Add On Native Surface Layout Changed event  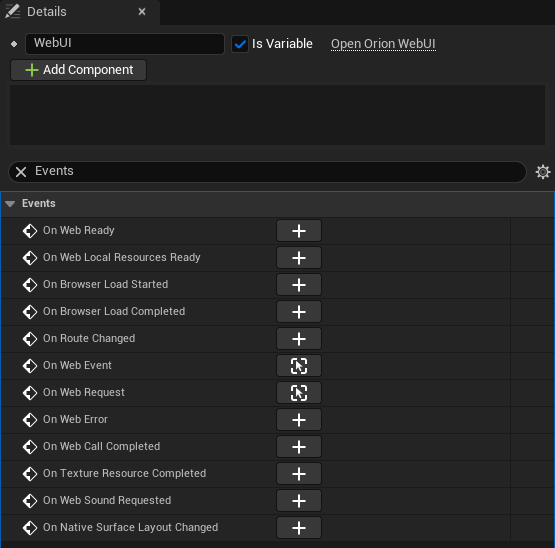299,527
